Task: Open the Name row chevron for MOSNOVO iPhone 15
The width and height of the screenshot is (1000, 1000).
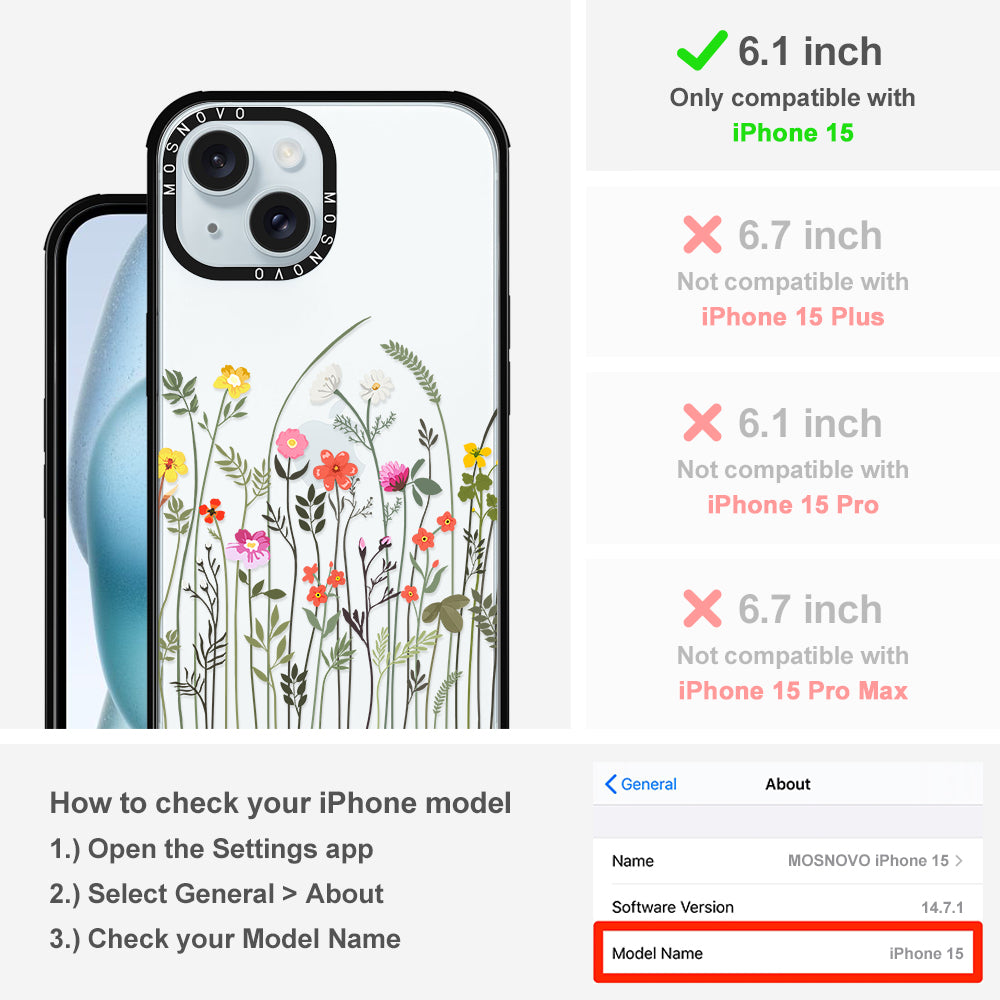Action: click(x=959, y=860)
